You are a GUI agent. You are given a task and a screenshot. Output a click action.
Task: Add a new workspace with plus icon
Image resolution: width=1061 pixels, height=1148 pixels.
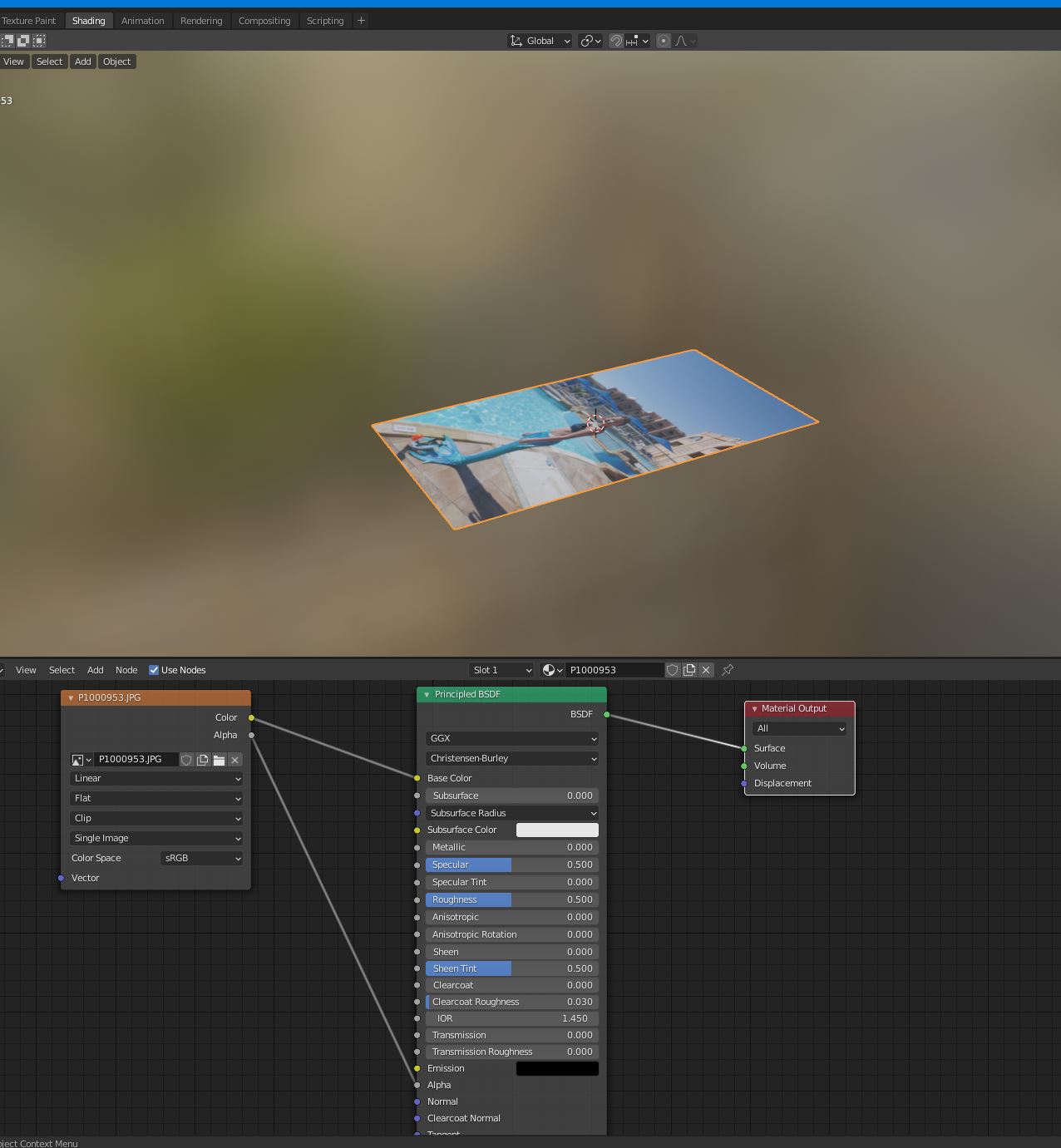coord(361,21)
